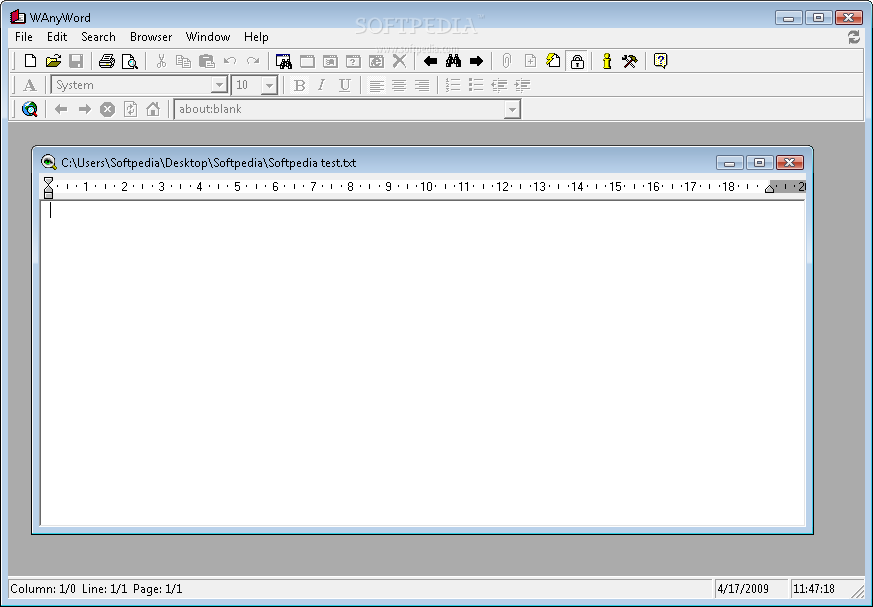Click the window search icon with binoculars
The width and height of the screenshot is (873, 607).
(283, 61)
